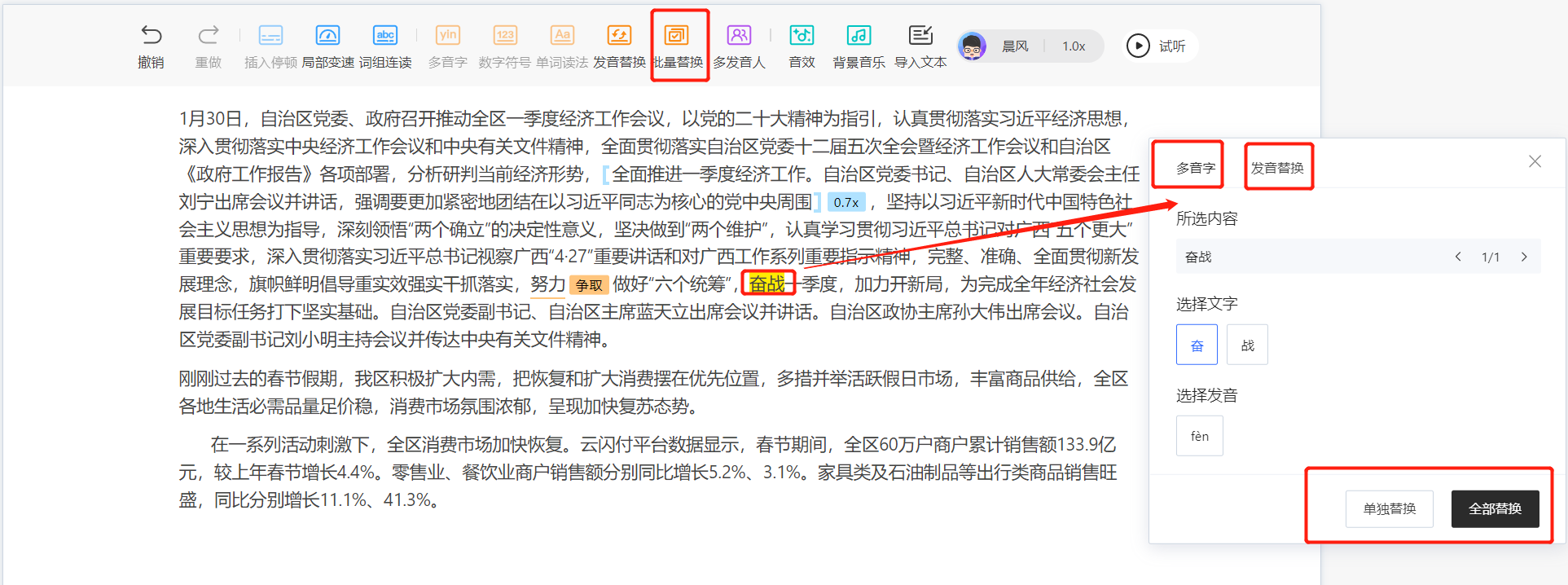Click the paragraph starting 刚刚过去的春节假期
Image resolution: width=1568 pixels, height=585 pixels.
(x=653, y=392)
